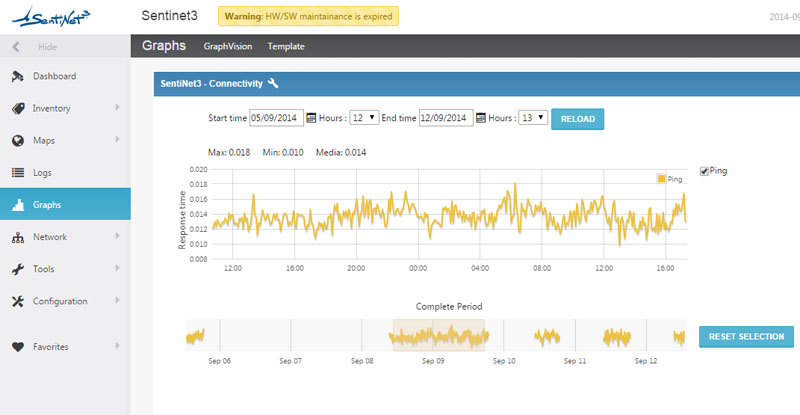The height and width of the screenshot is (415, 800).
Task: Click the Configuration crossed-tools icon
Action: coord(18,301)
